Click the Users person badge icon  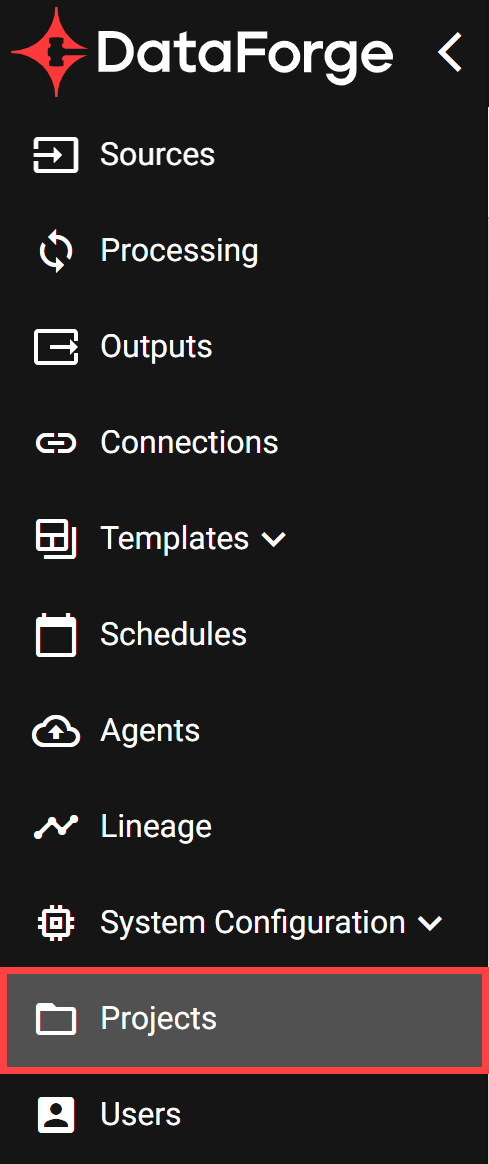point(56,1115)
